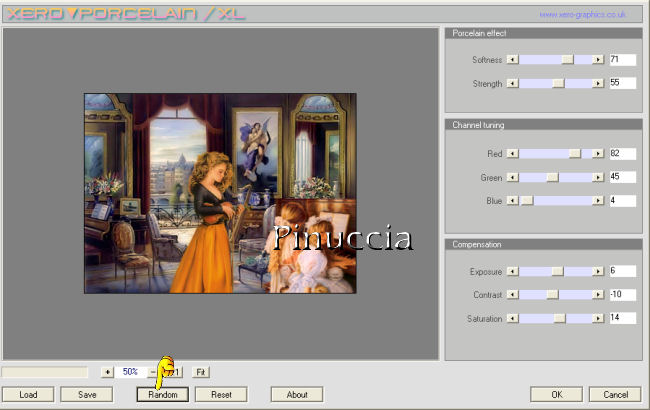Click the Exposure slider thumb
650x410 pixels.
click(558, 272)
